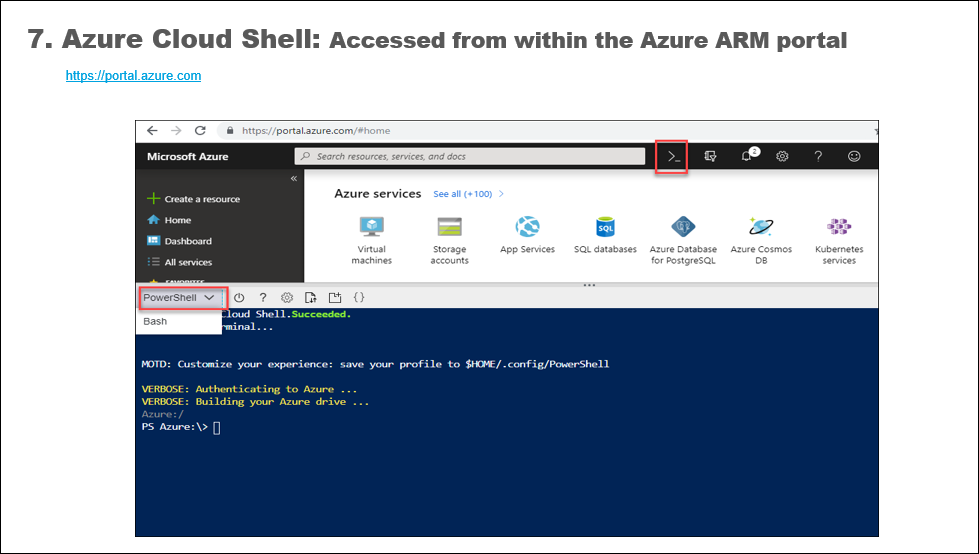Click the Search resources, services, and docs box
Viewport: 979px width, 554px height.
(x=470, y=156)
